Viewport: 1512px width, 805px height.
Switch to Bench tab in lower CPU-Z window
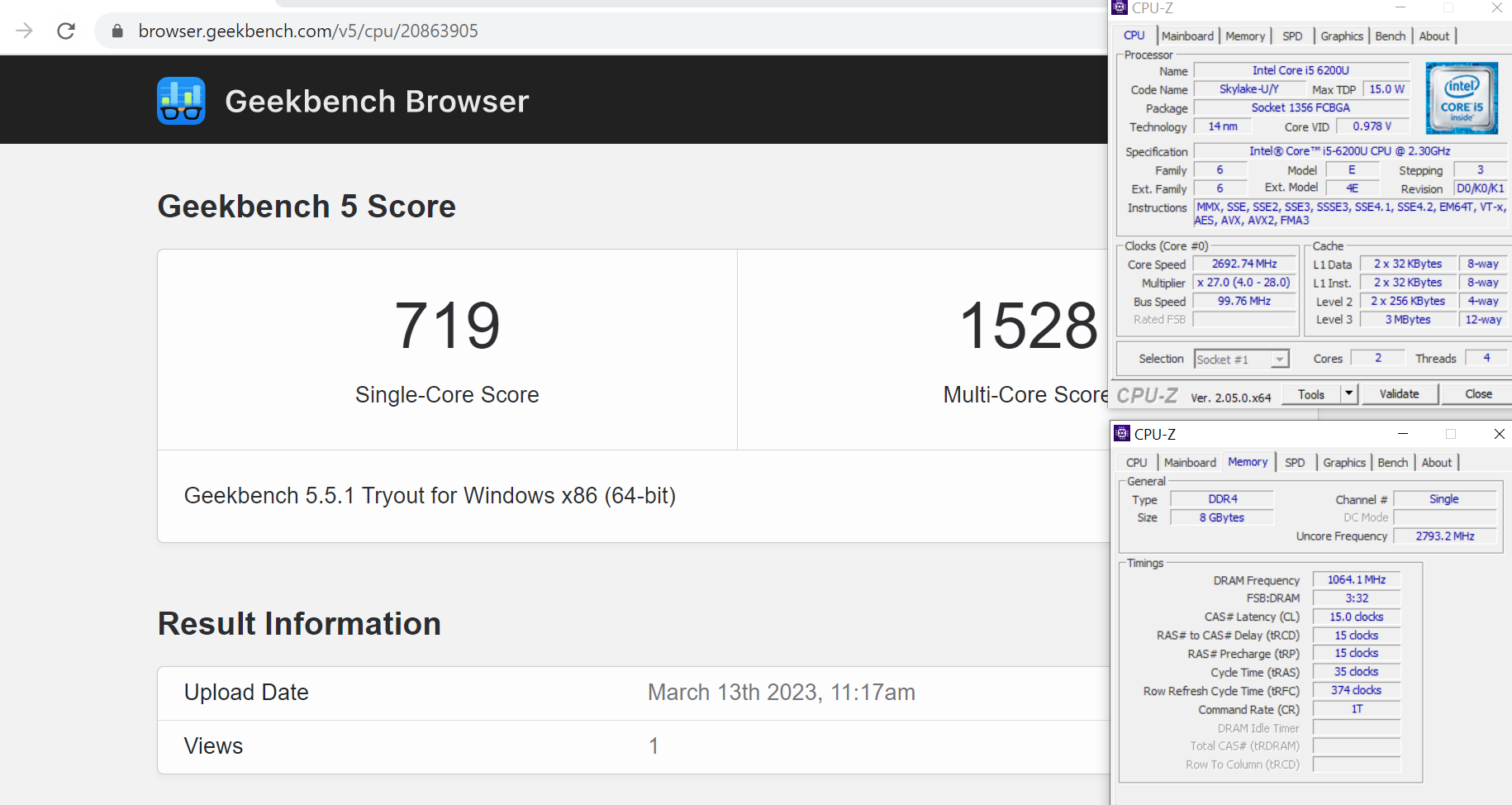[1392, 463]
